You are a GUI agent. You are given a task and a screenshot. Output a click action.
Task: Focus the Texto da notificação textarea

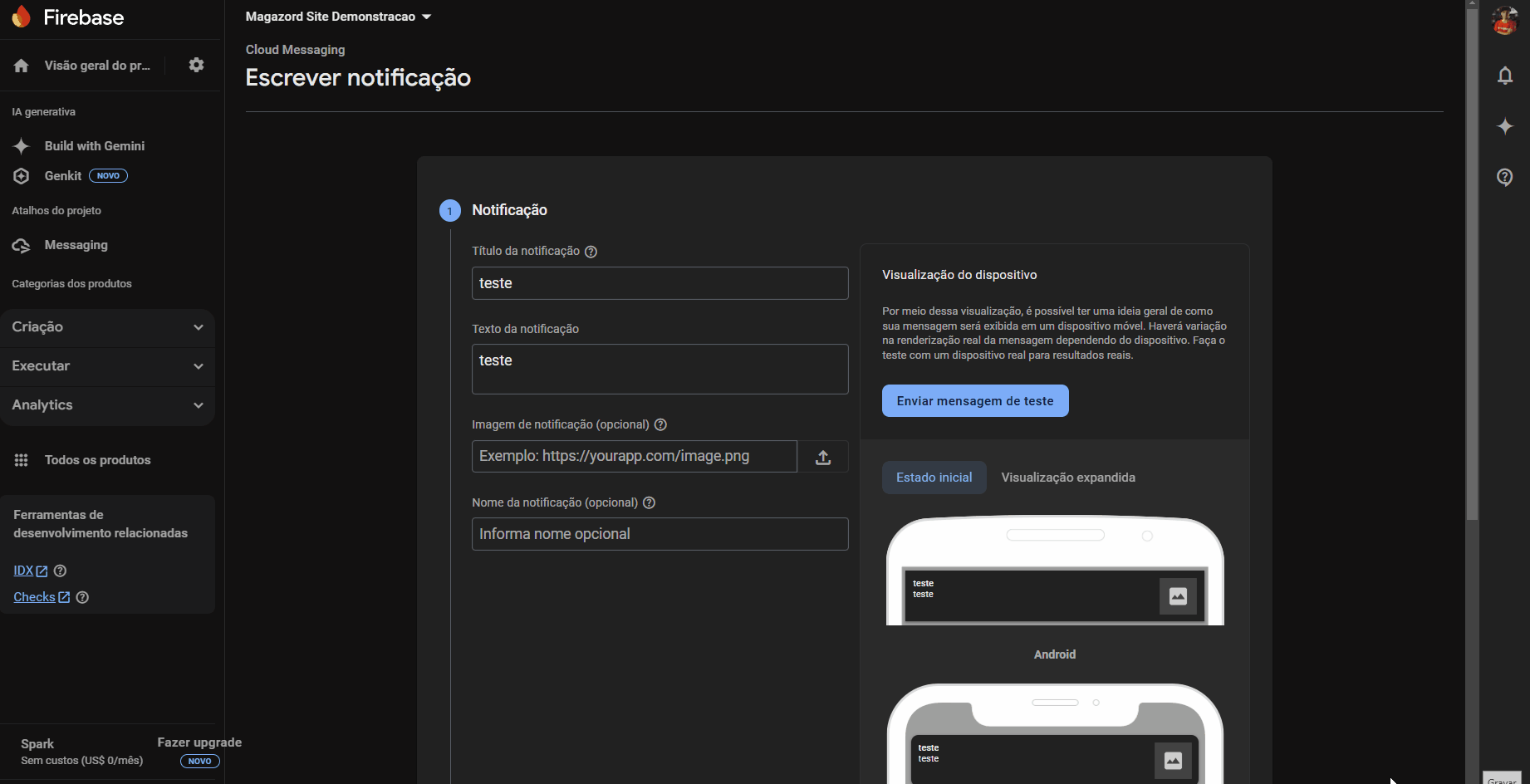tap(660, 370)
